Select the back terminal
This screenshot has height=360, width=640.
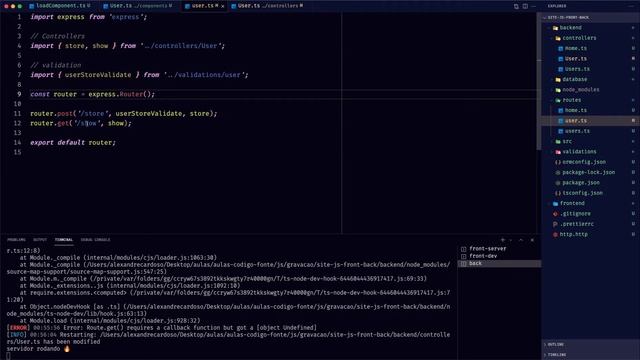pyautogui.click(x=500, y=263)
